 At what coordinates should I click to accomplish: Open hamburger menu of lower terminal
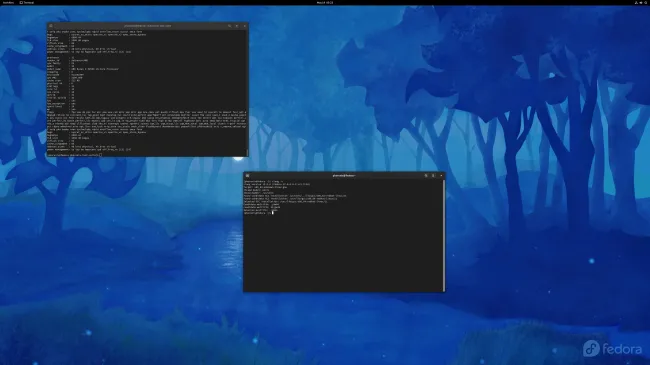[x=433, y=175]
